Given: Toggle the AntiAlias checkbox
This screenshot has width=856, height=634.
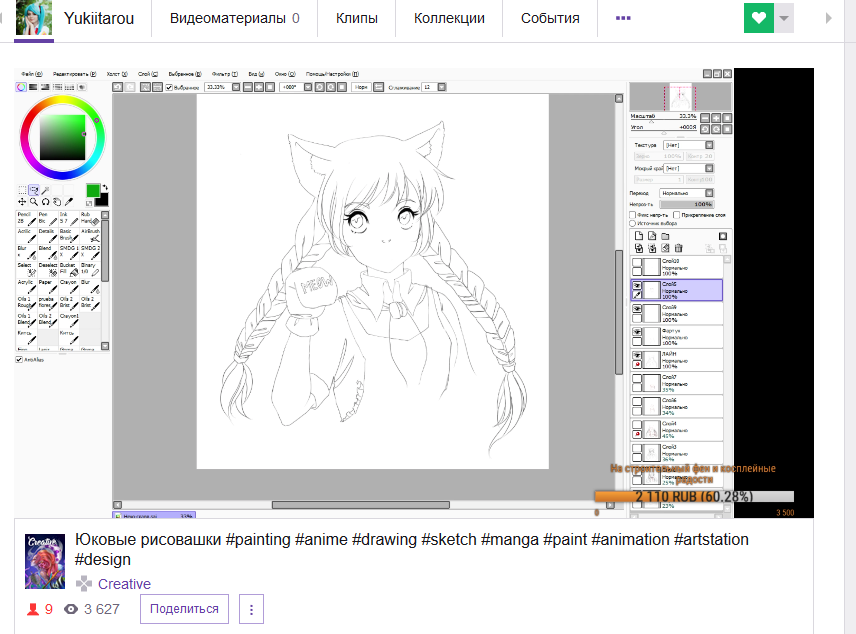Looking at the screenshot, I should point(19,359).
